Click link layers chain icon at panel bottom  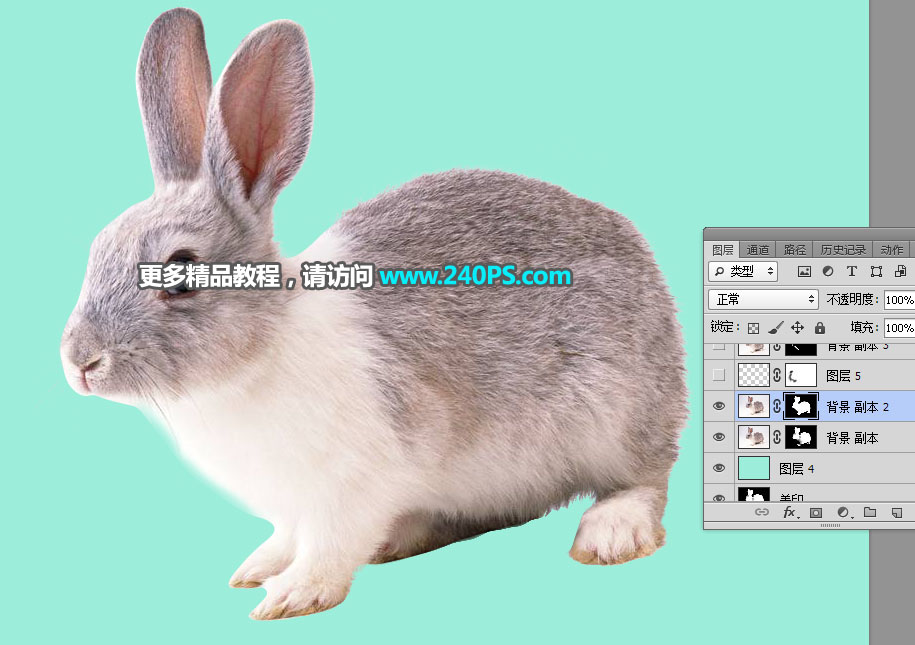tap(762, 512)
